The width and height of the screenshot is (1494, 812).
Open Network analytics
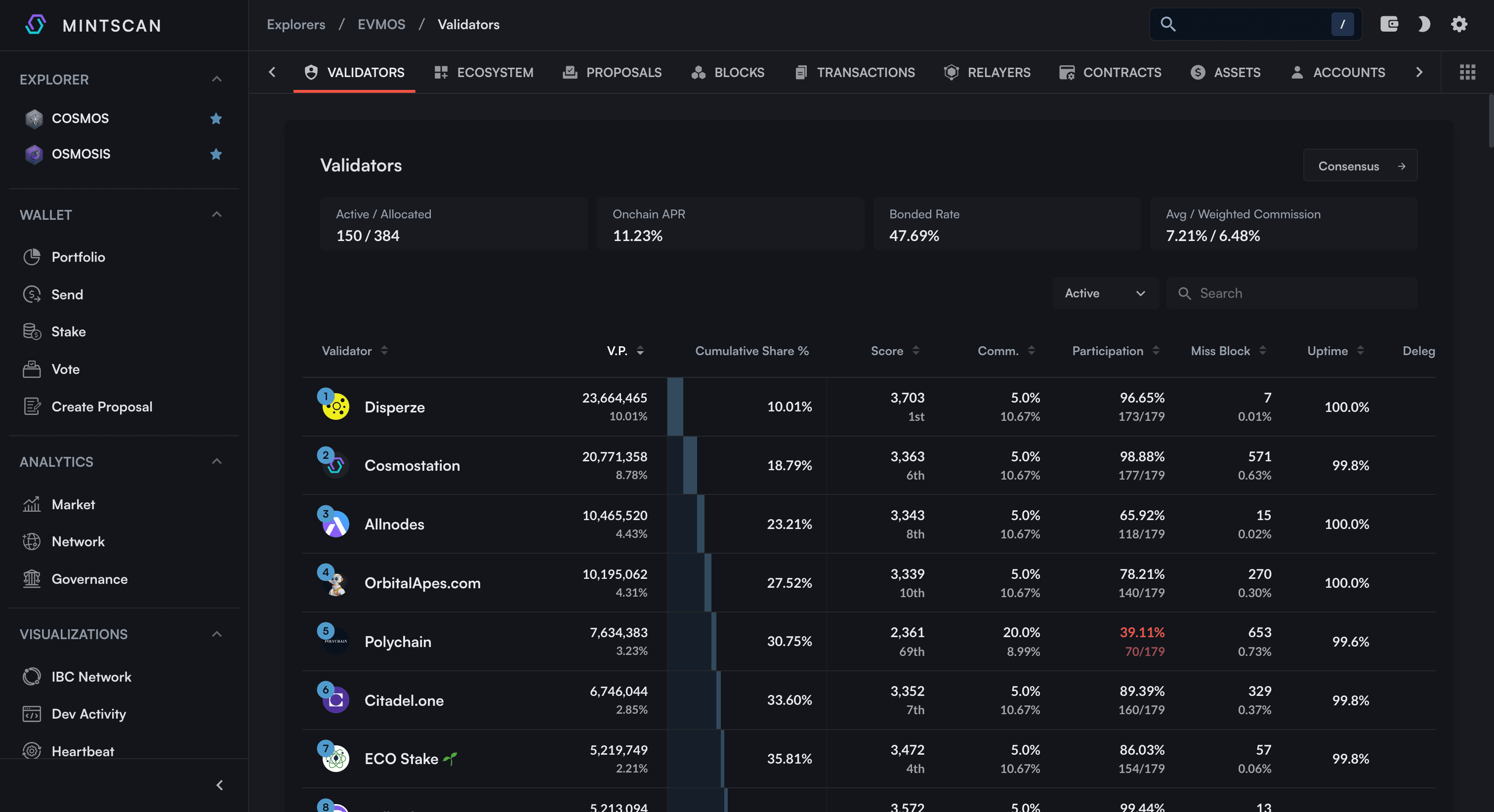click(78, 541)
